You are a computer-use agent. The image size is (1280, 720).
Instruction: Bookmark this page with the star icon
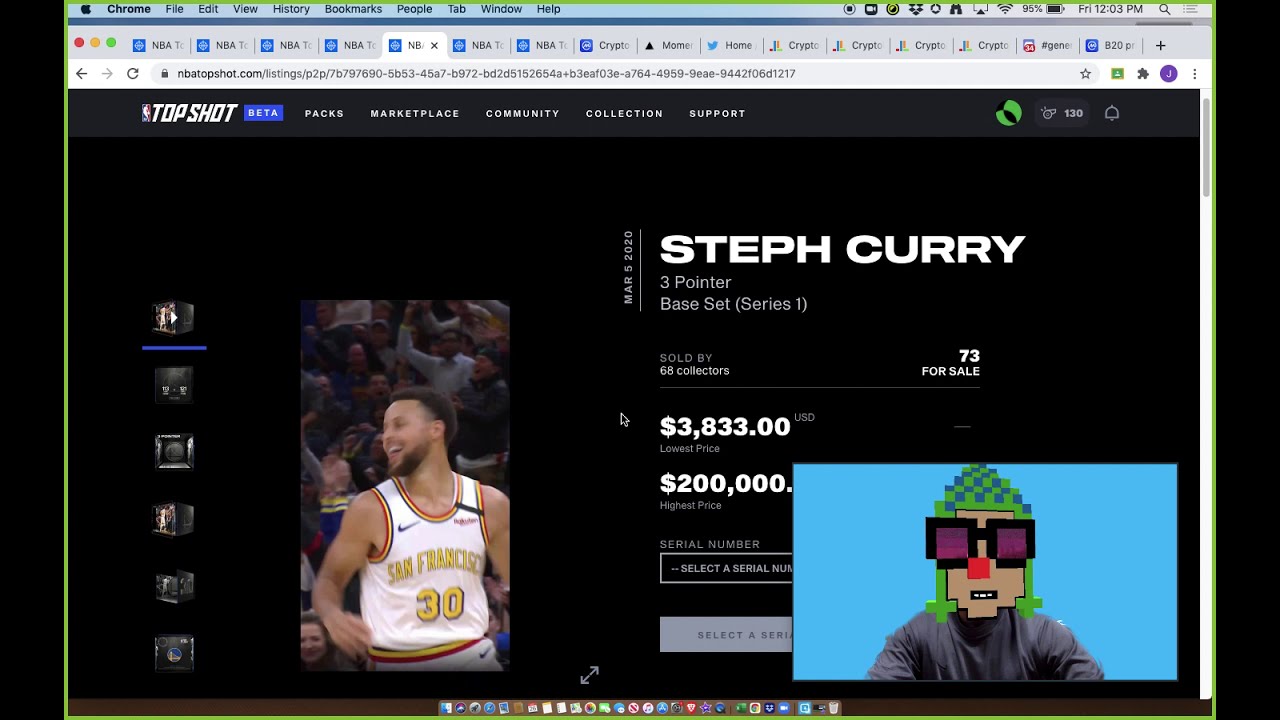[x=1085, y=73]
